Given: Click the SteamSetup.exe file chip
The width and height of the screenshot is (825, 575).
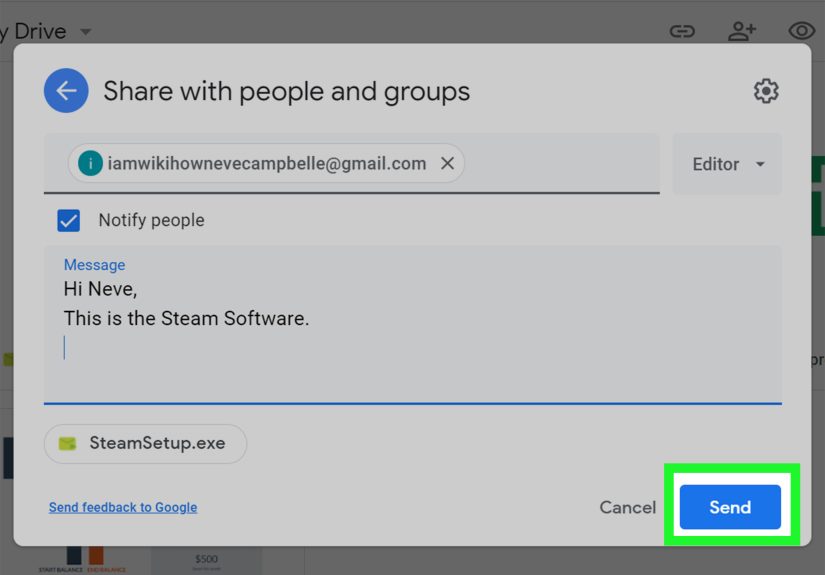Looking at the screenshot, I should tap(145, 443).
